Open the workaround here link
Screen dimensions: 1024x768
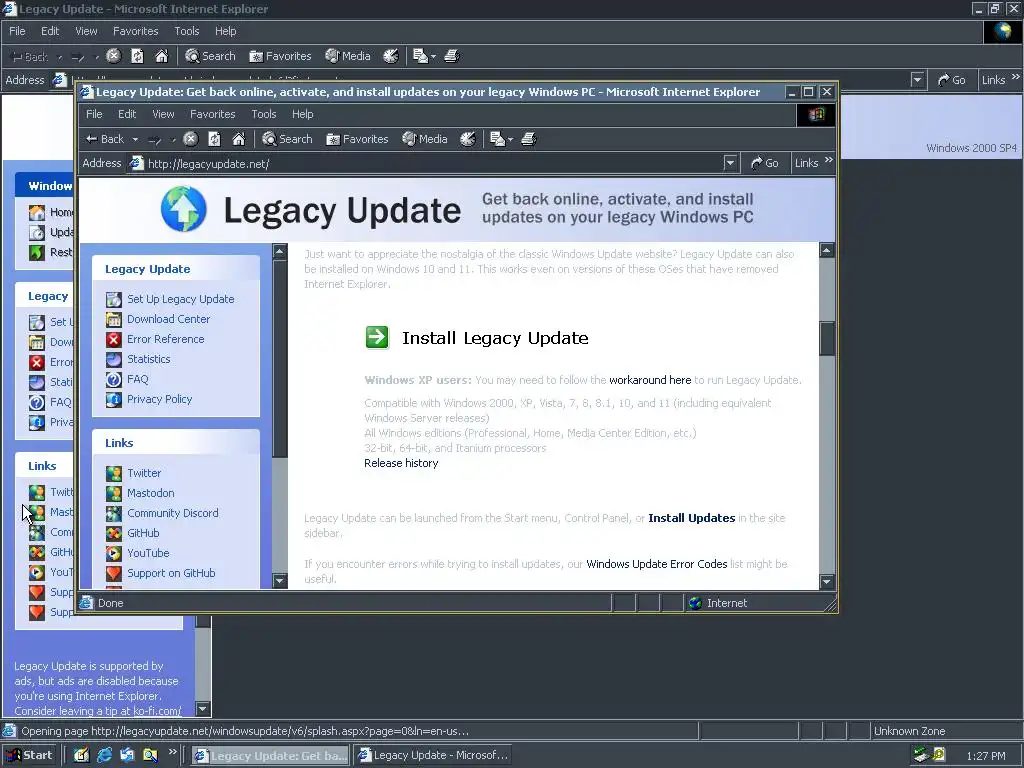(x=650, y=380)
